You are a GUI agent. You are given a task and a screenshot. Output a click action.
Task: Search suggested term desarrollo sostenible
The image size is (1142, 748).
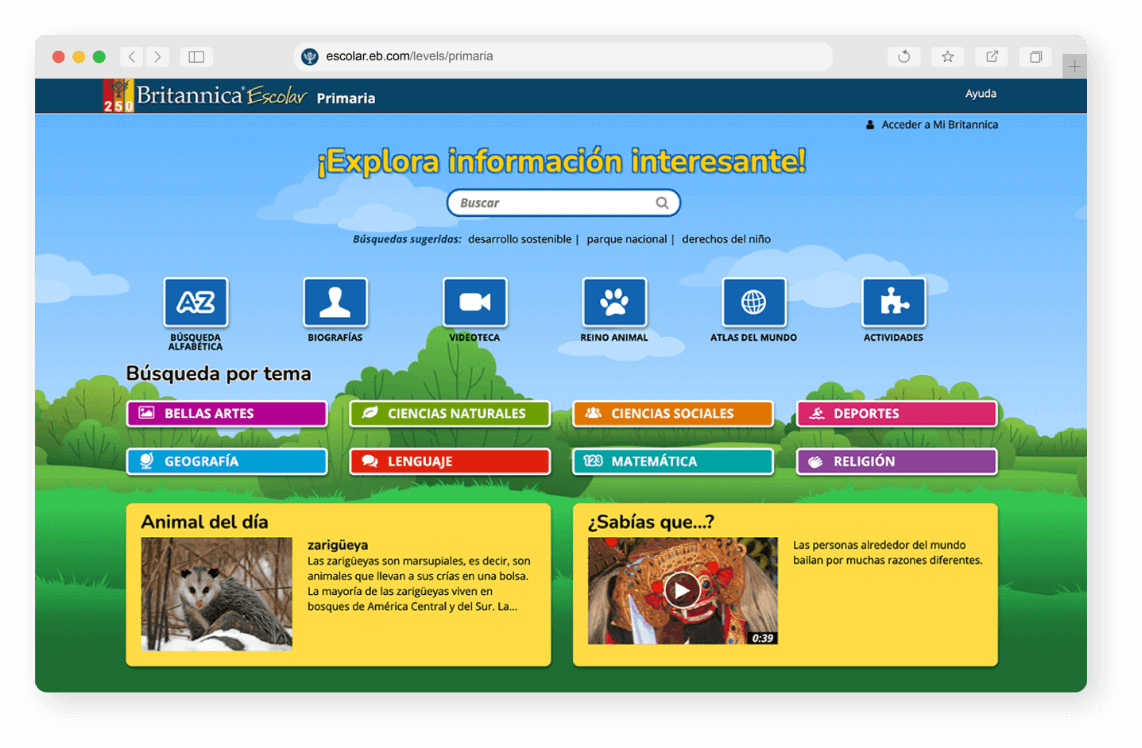tap(519, 239)
